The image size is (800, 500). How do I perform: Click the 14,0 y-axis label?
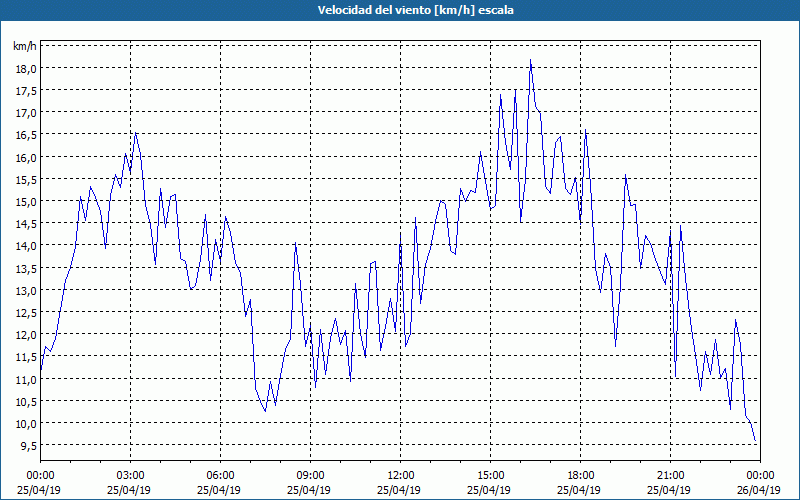28,246
